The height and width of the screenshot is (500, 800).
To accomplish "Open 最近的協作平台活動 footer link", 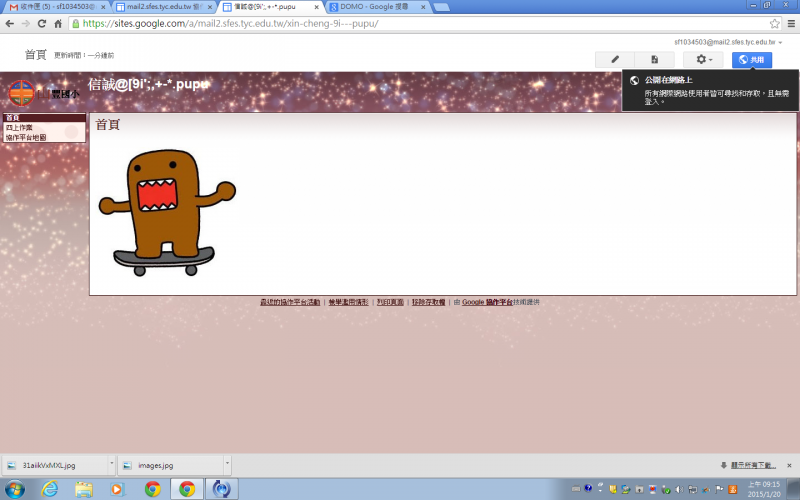I will [x=290, y=302].
